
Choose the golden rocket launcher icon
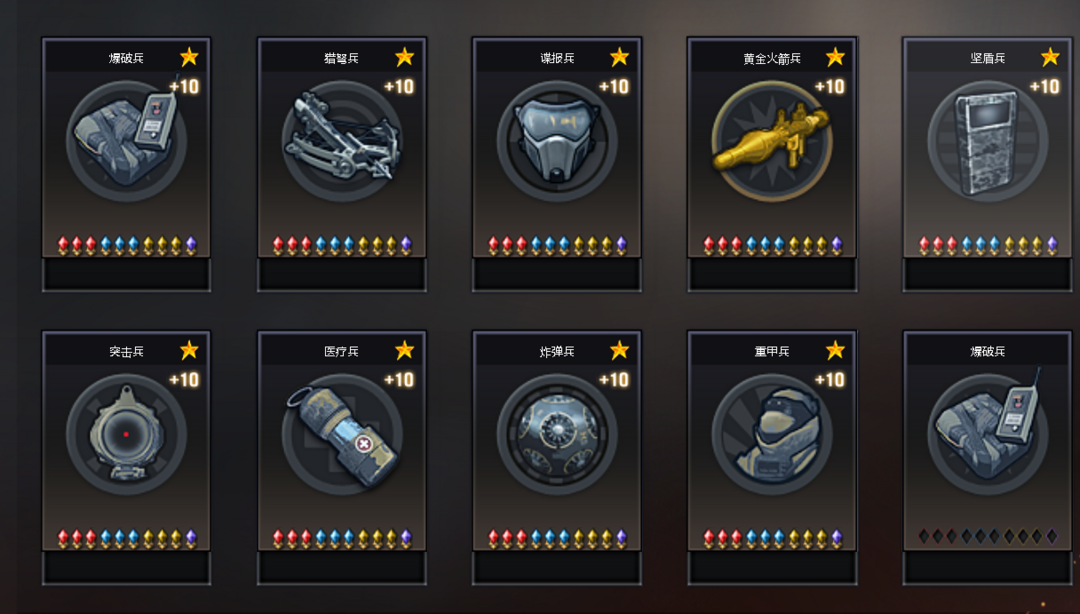pyautogui.click(x=772, y=141)
